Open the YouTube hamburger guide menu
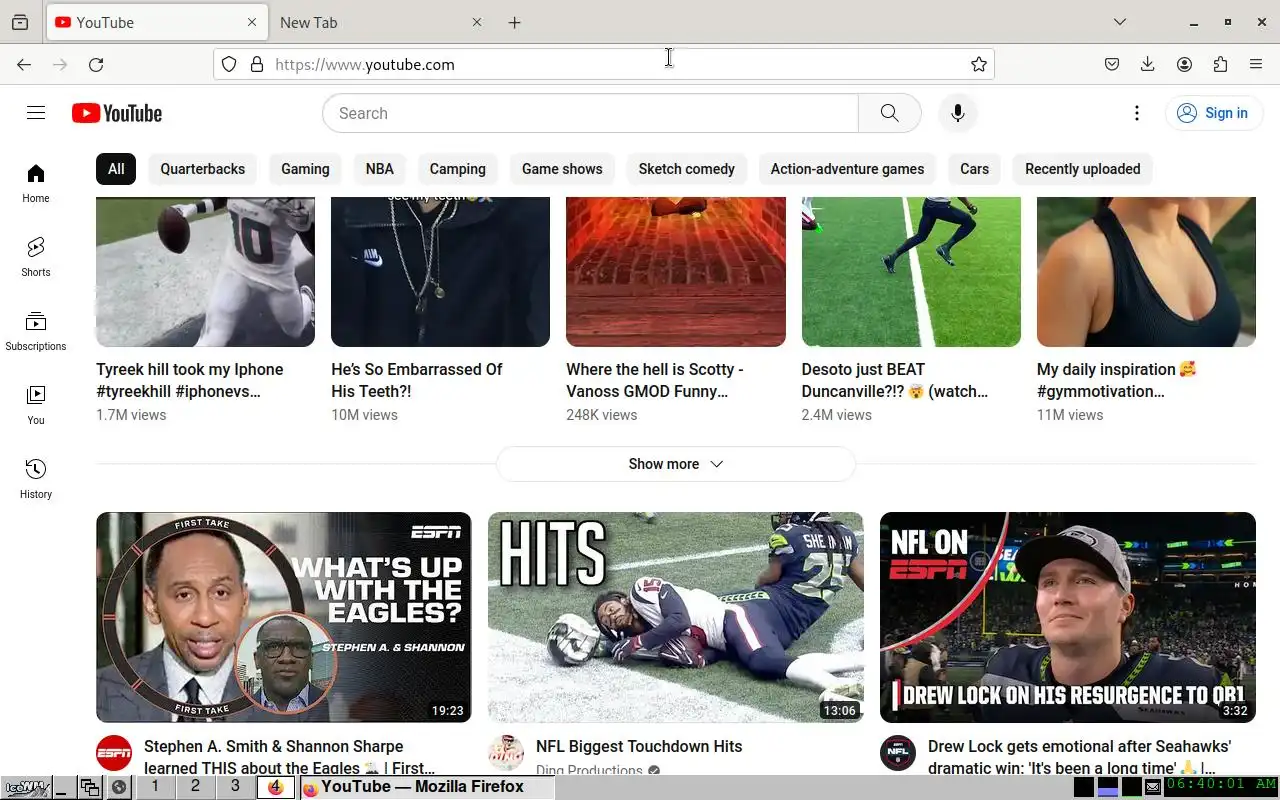 36,113
